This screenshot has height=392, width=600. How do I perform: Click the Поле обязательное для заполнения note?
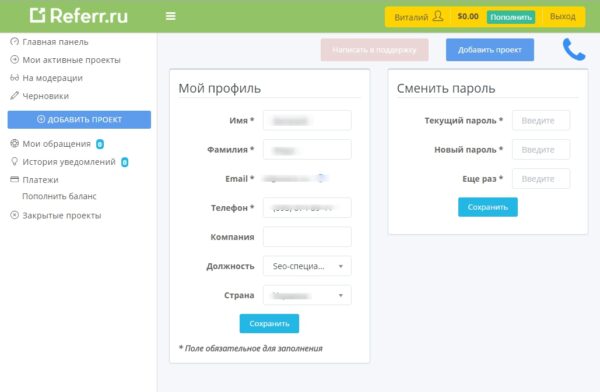[x=251, y=348]
